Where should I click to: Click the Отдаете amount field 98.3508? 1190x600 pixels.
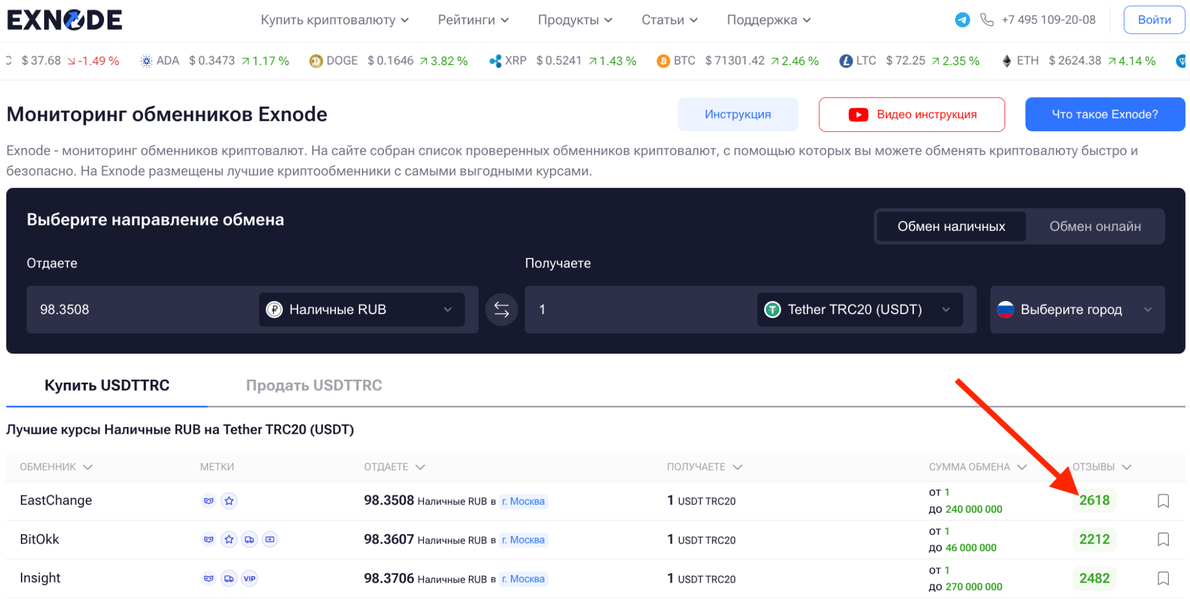143,309
